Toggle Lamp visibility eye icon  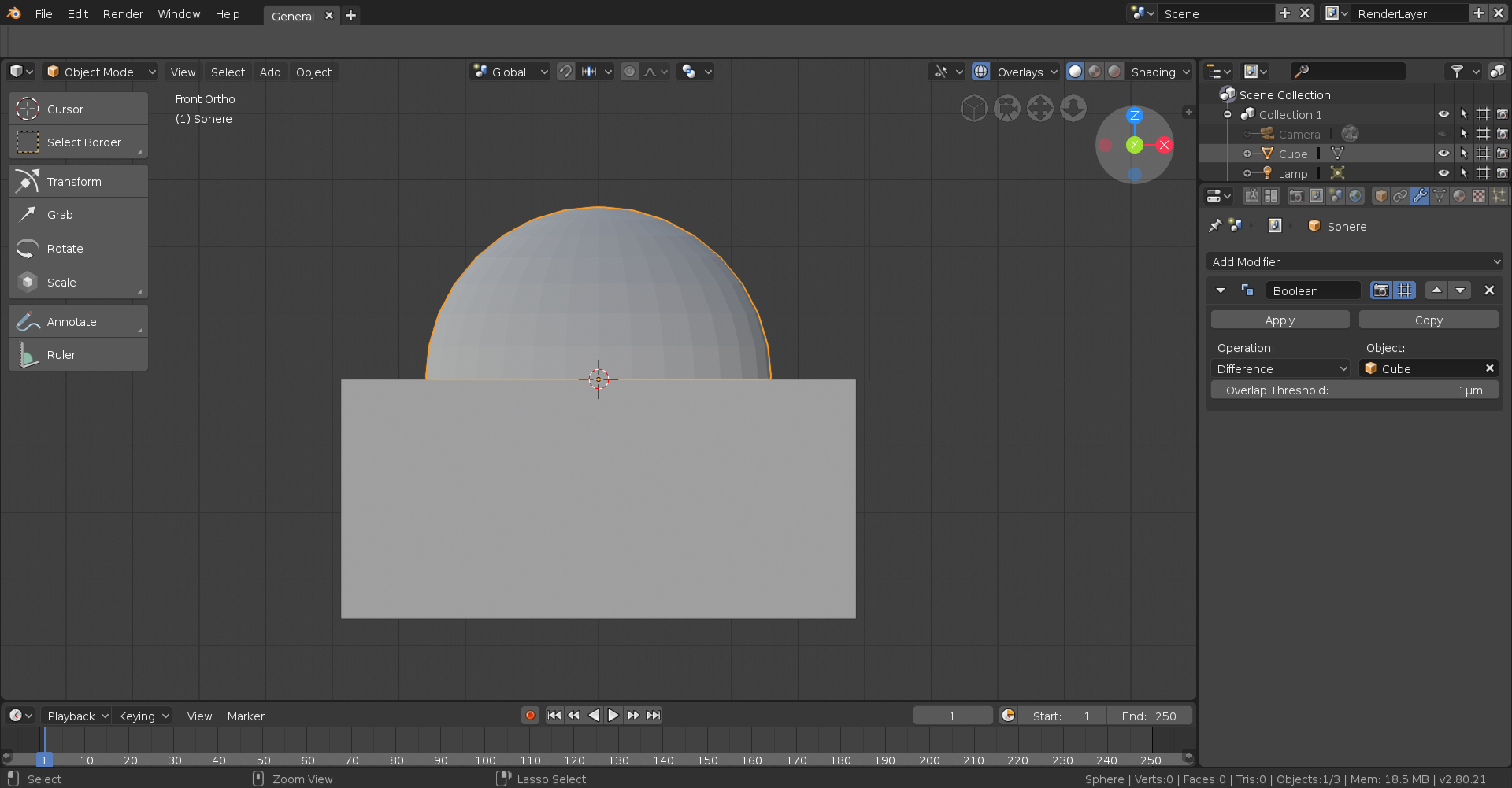pyautogui.click(x=1443, y=173)
